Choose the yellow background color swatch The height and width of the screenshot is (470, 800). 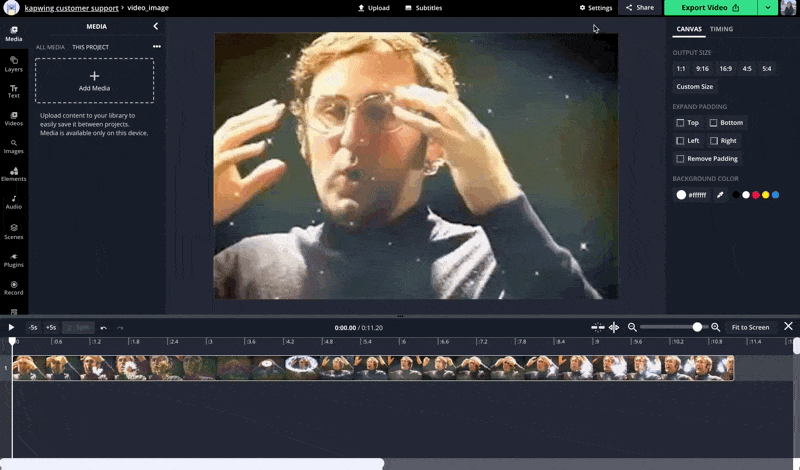pyautogui.click(x=766, y=195)
